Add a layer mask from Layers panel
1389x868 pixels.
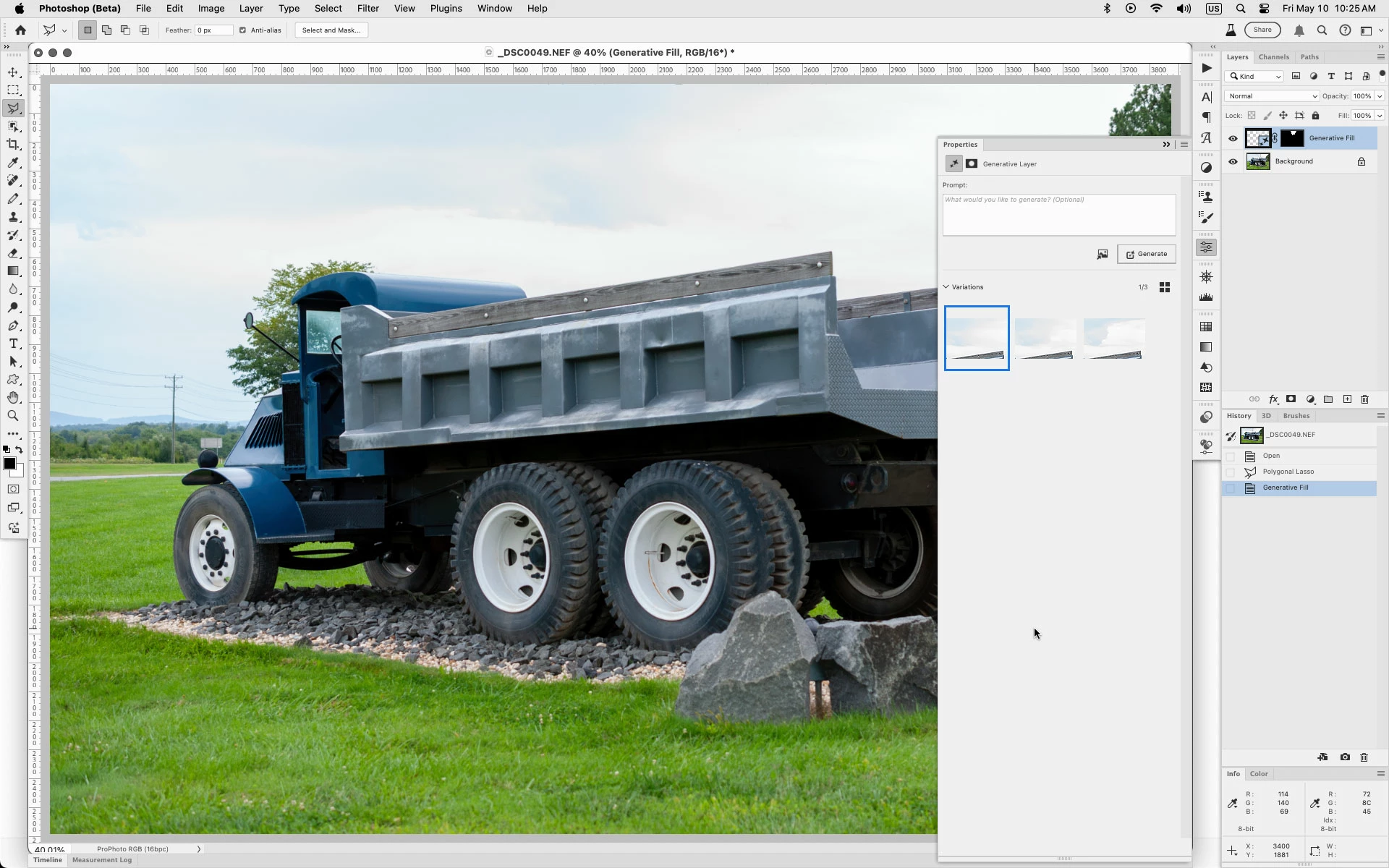point(1291,399)
